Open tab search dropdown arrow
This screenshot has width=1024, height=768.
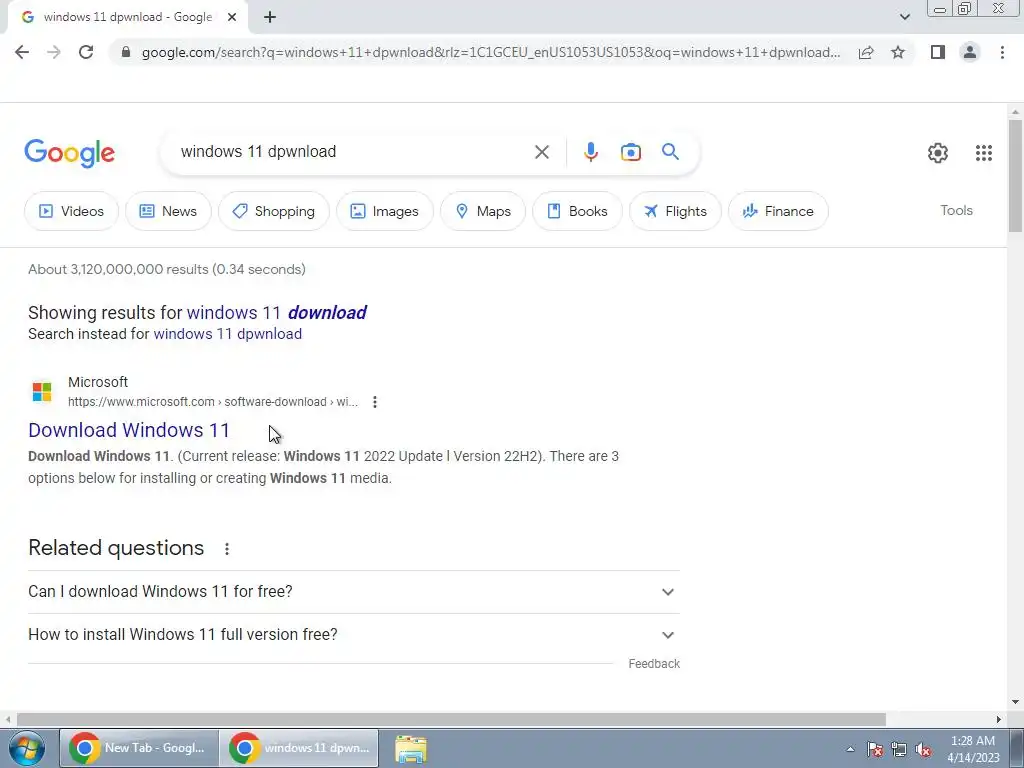pos(904,17)
